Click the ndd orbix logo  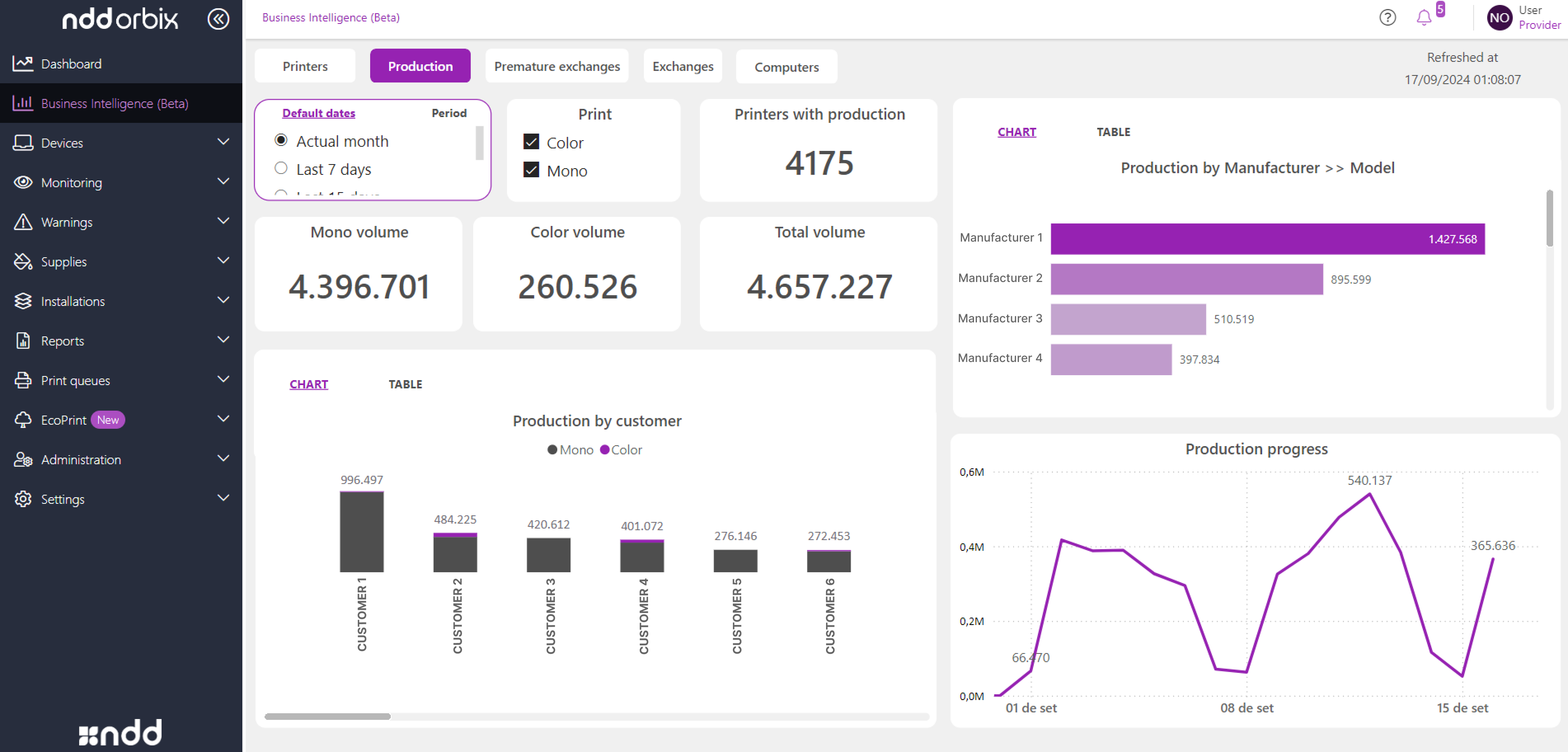click(x=120, y=19)
